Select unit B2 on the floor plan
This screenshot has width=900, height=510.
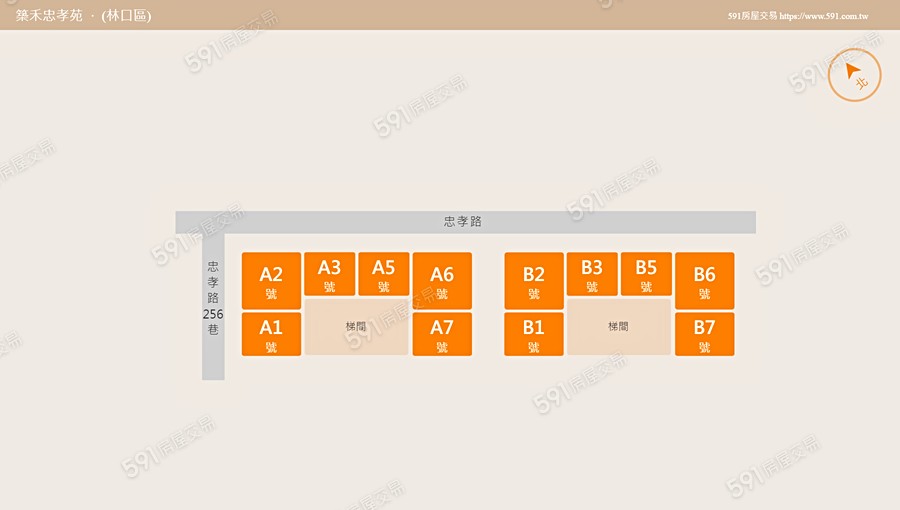[x=534, y=281]
